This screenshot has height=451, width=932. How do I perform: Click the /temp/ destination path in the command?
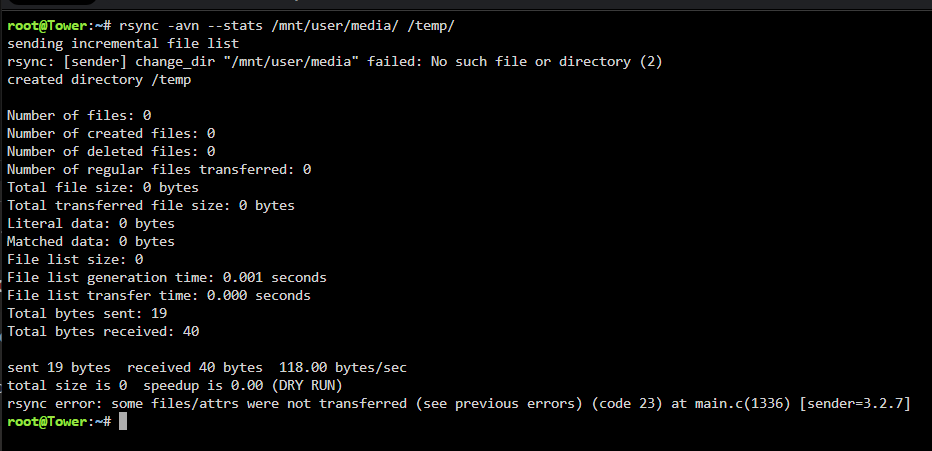click(431, 26)
